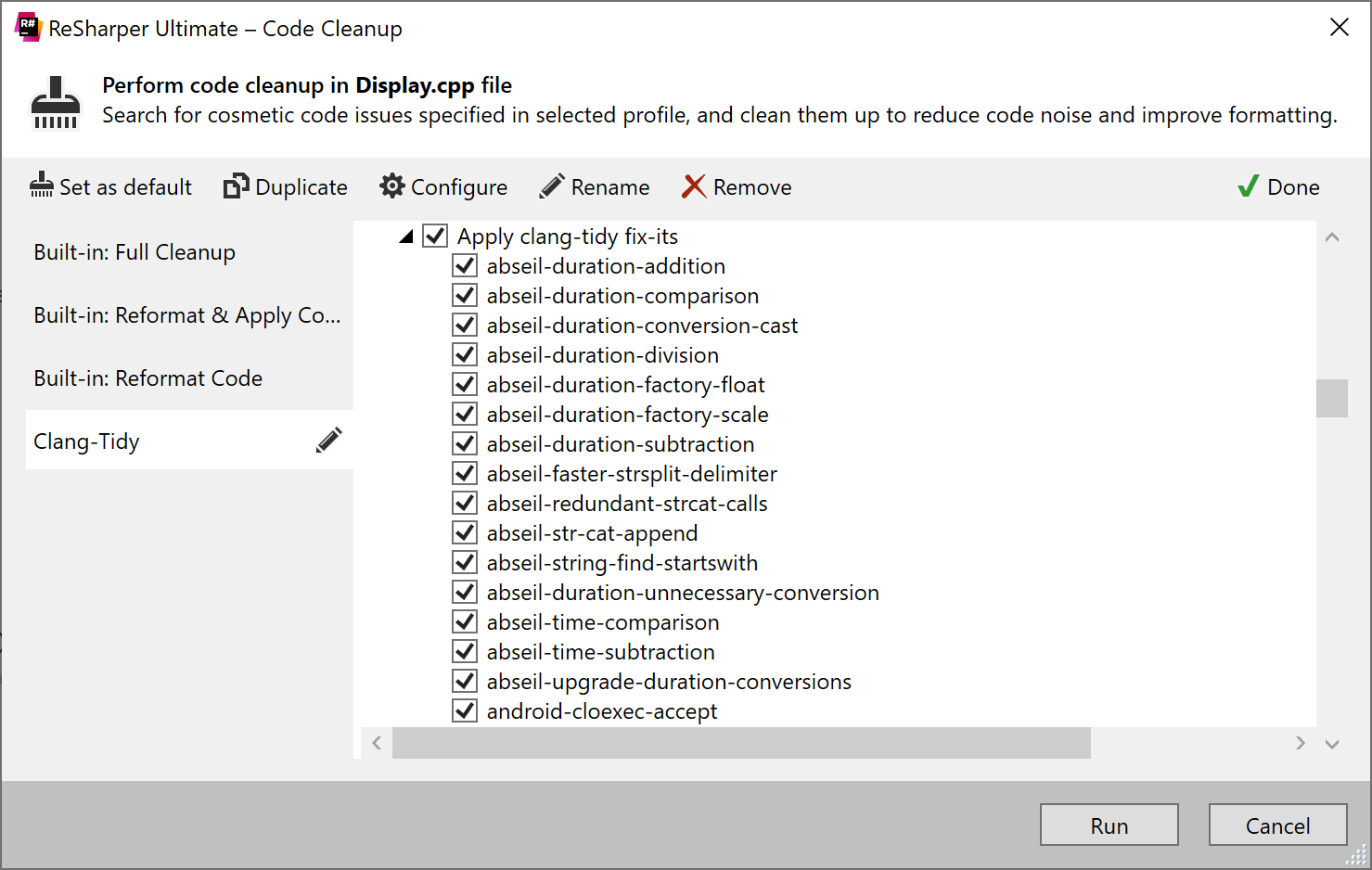Viewport: 1372px width, 870px height.
Task: Click the Set as default toolbar icon
Action: (x=42, y=186)
